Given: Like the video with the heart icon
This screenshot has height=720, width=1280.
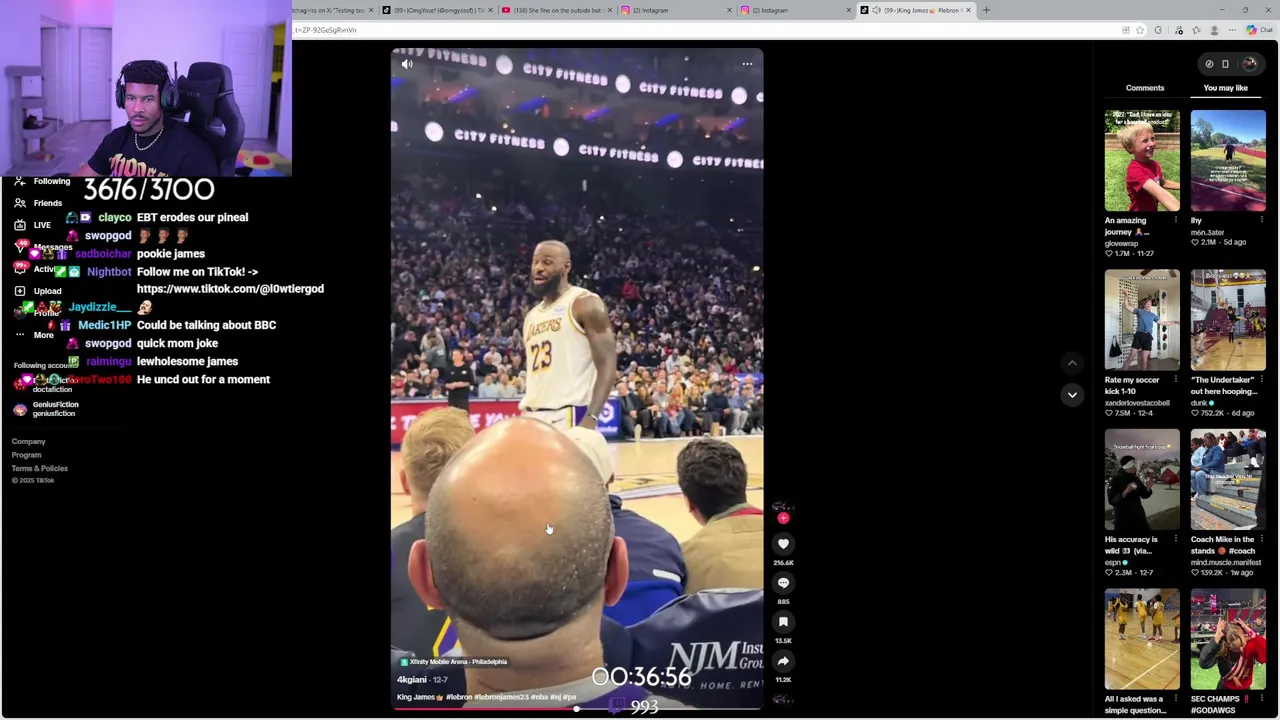Looking at the screenshot, I should (783, 543).
